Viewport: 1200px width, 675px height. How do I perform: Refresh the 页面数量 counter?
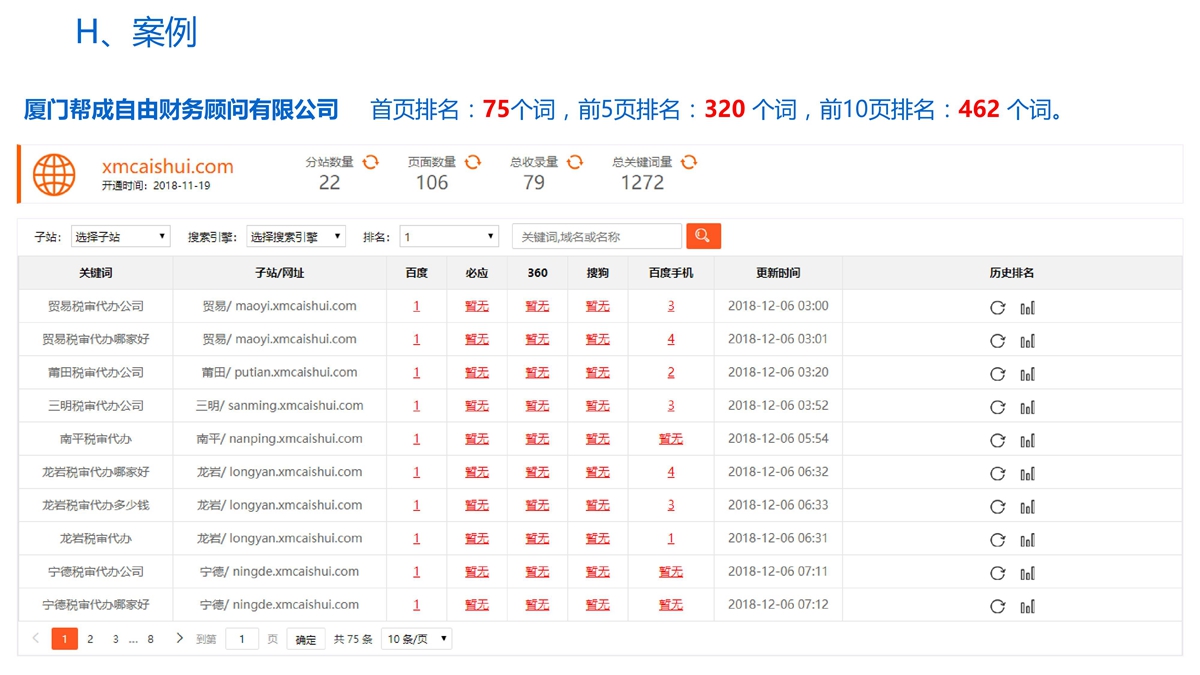coord(473,162)
